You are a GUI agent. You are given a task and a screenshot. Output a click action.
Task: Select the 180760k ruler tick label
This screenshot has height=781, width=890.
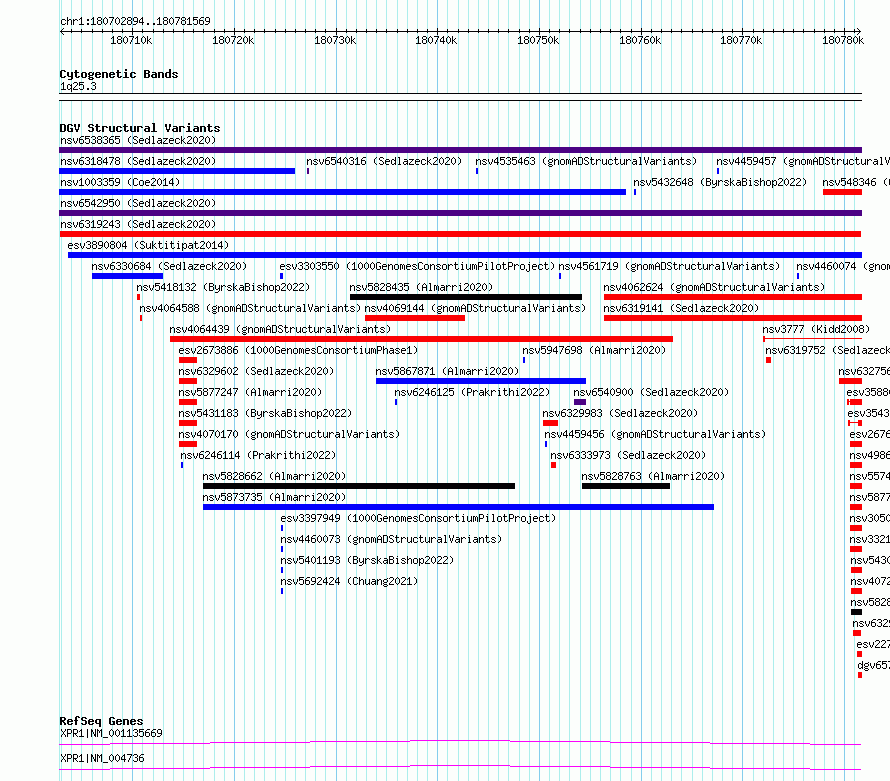[640, 40]
